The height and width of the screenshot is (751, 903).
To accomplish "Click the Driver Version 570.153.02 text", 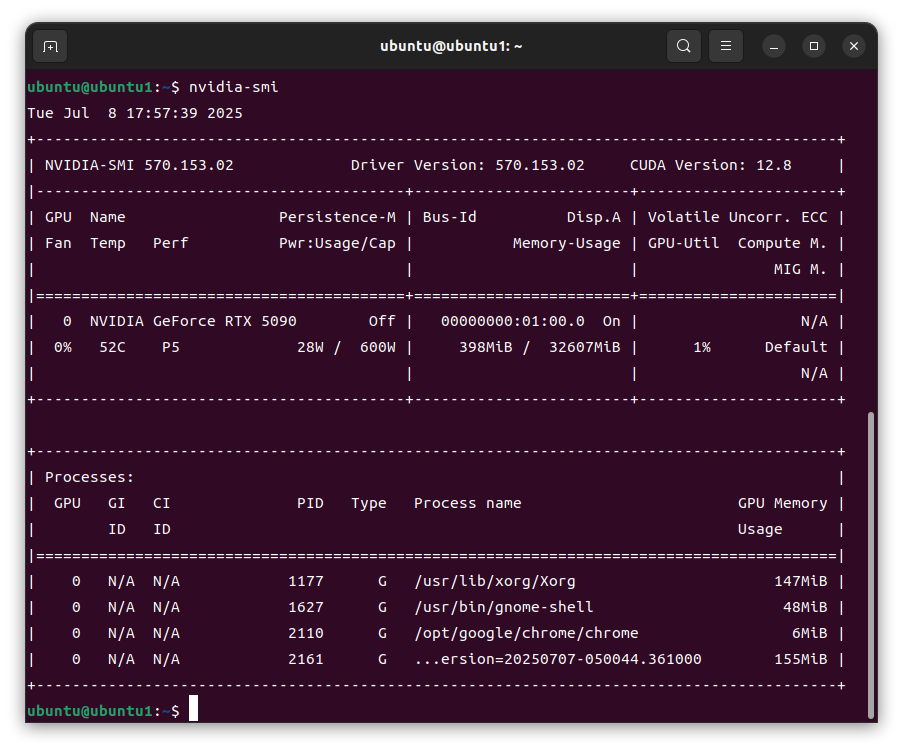I will pyautogui.click(x=467, y=165).
